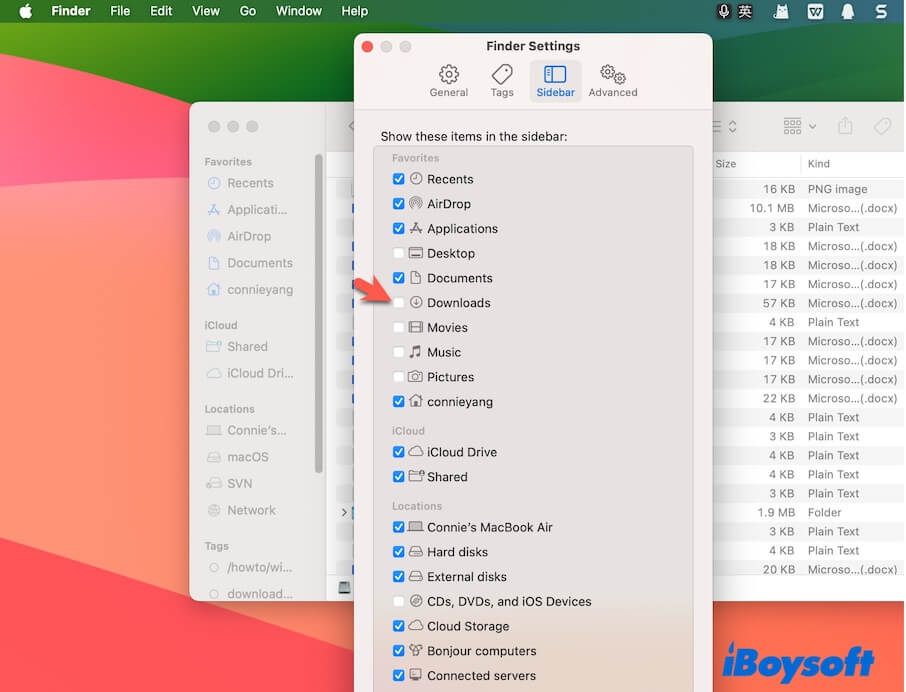Check the Movies item checkbox

[398, 327]
